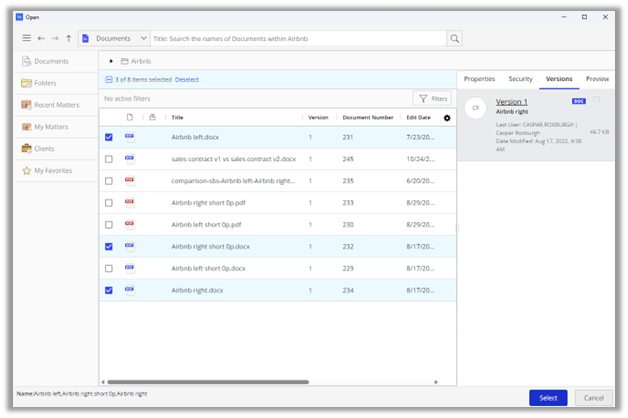Click the horizontal scrollbar thumb
This screenshot has width=628, height=418.
pyautogui.click(x=208, y=382)
